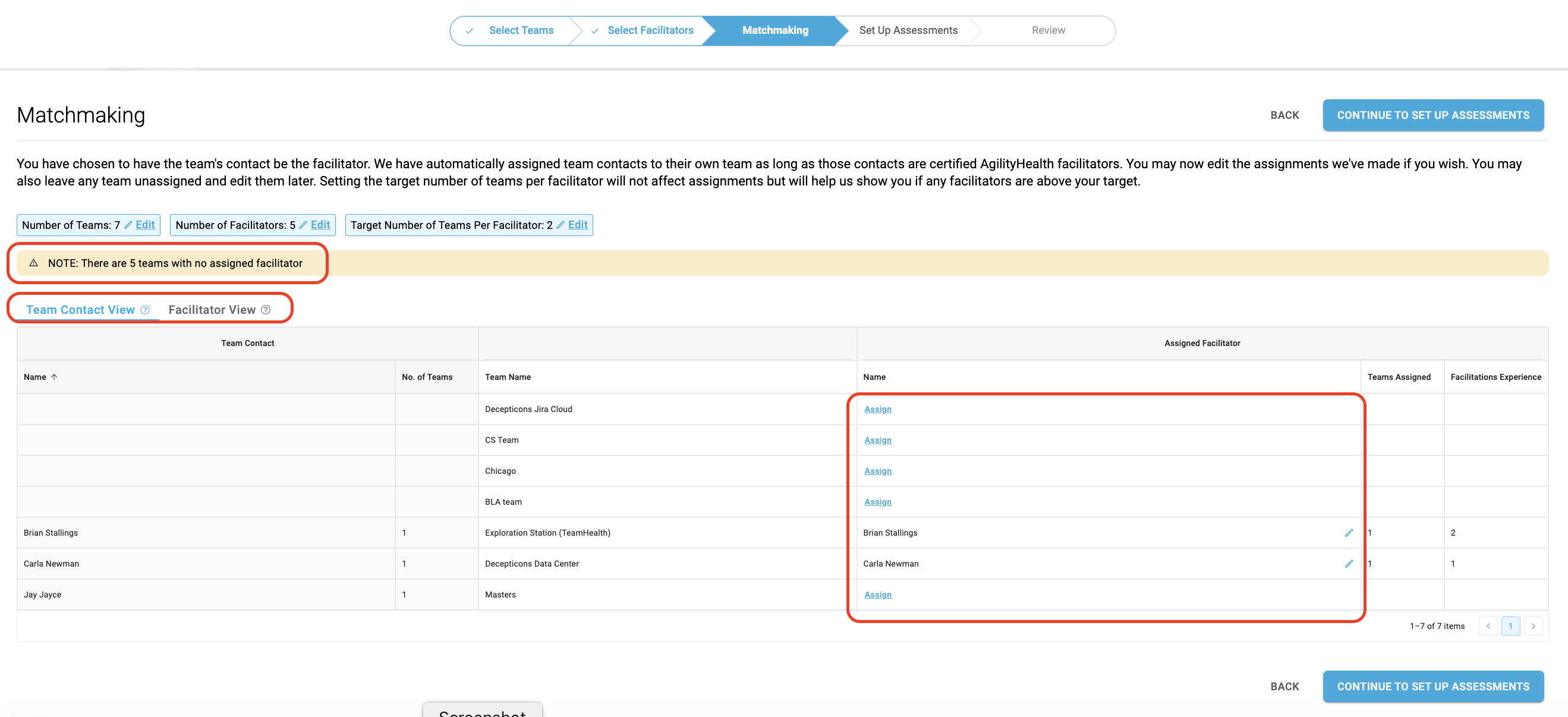Click the warning triangle icon in the note banner

point(33,263)
